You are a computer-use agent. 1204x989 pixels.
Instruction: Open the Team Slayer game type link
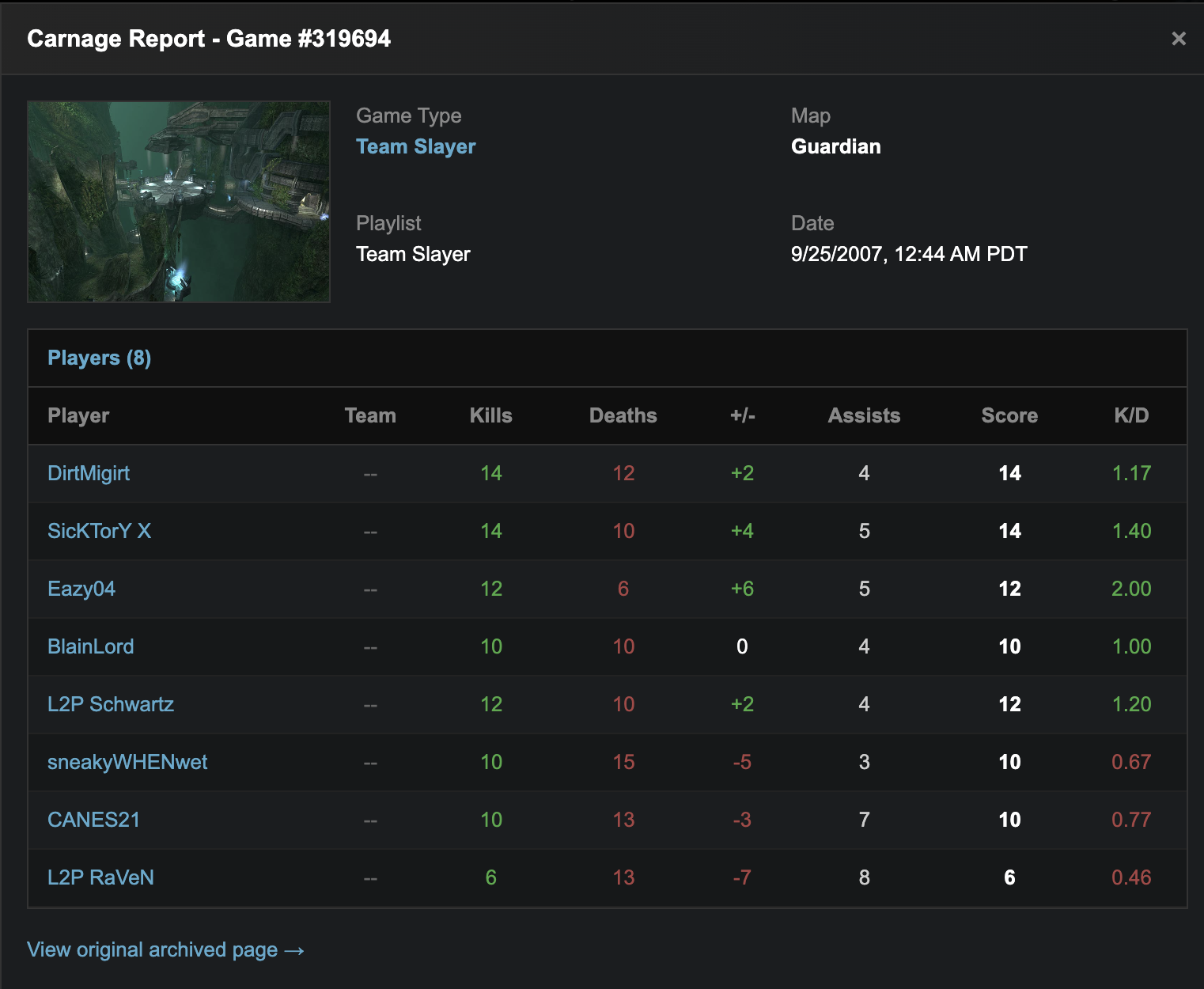coord(416,146)
